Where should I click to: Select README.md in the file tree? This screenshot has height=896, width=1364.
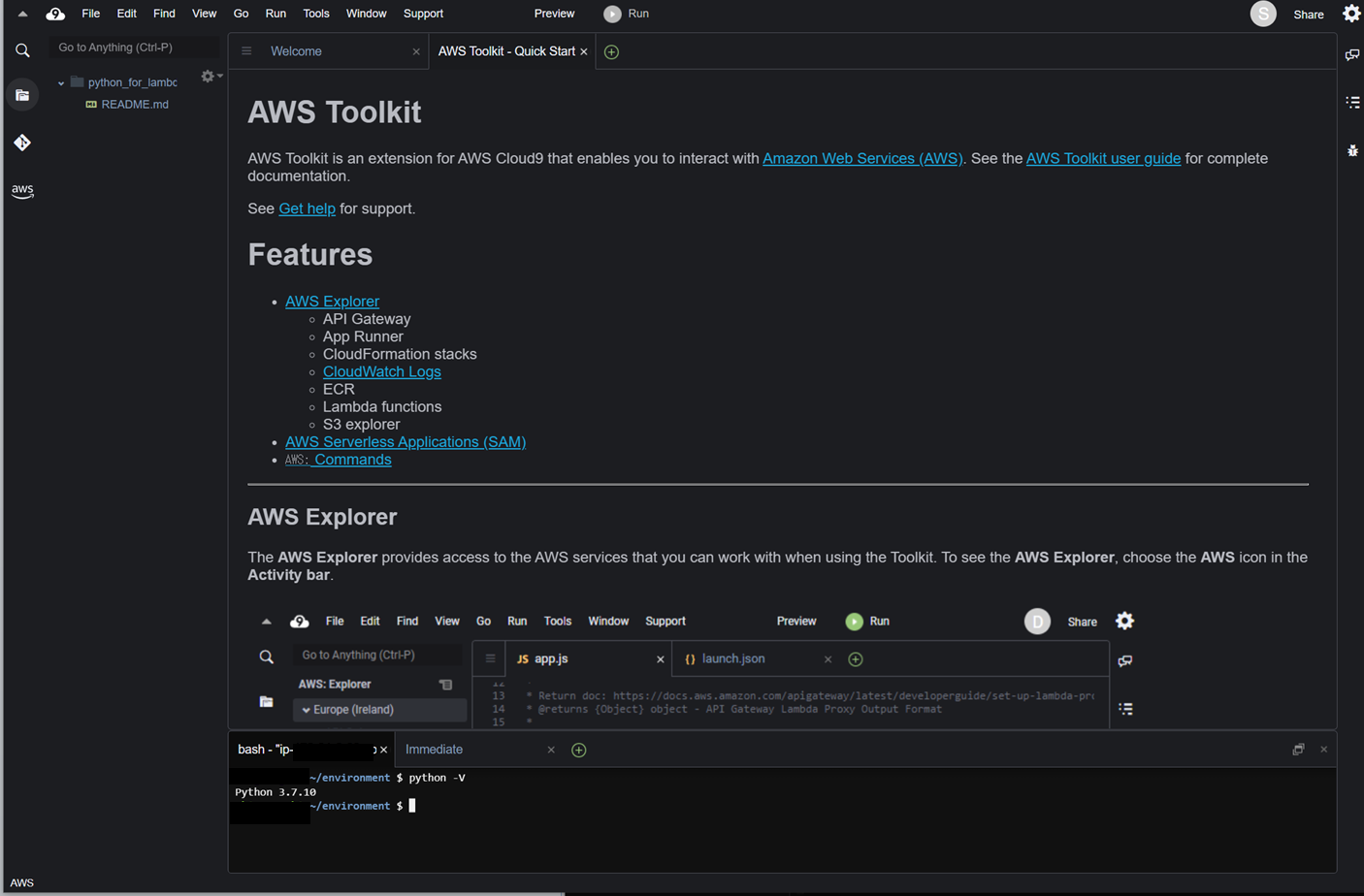click(136, 104)
